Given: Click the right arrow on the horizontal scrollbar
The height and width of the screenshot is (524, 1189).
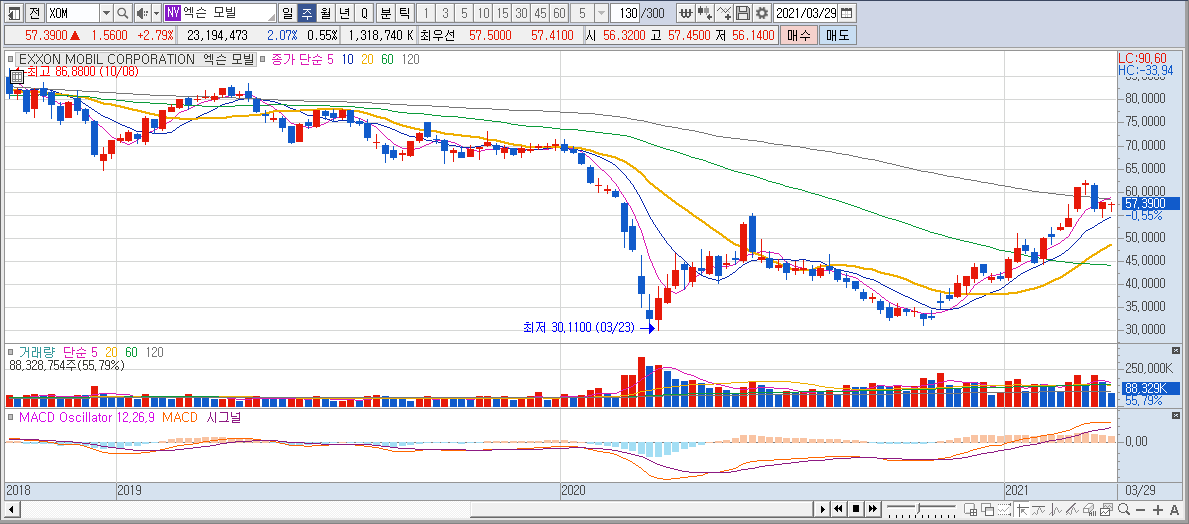Looking at the screenshot, I should (823, 509).
